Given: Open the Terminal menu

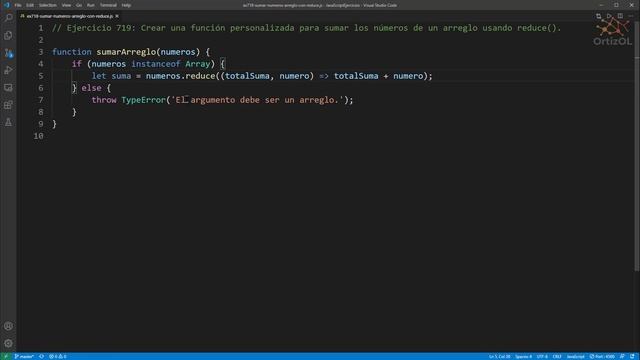Looking at the screenshot, I should (x=108, y=5).
